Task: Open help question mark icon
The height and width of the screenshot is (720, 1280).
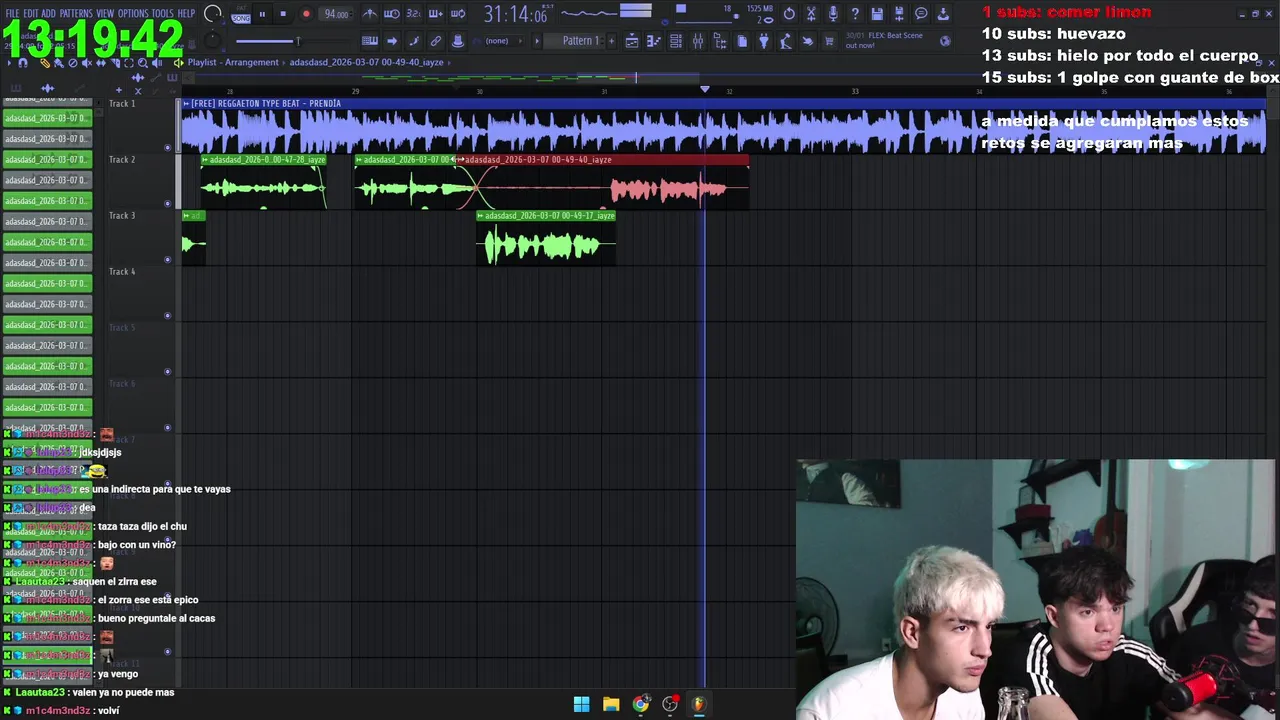Action: tap(855, 14)
